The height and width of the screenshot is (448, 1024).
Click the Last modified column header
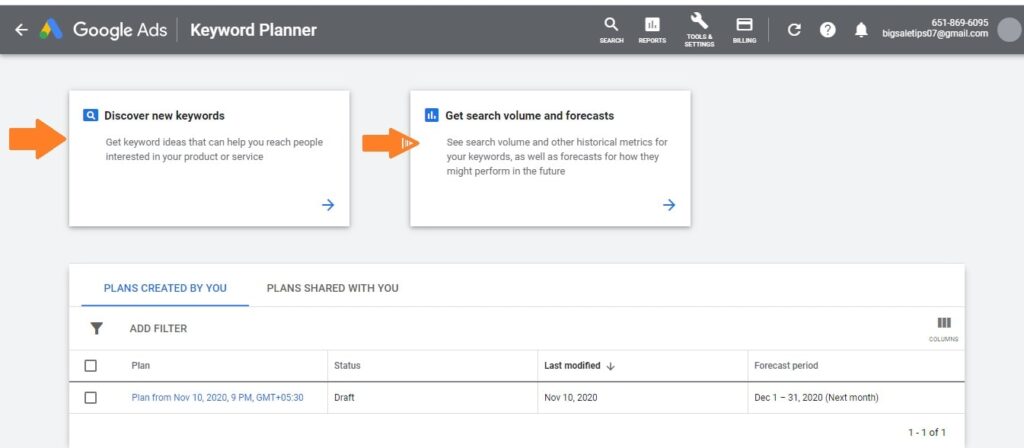[572, 366]
